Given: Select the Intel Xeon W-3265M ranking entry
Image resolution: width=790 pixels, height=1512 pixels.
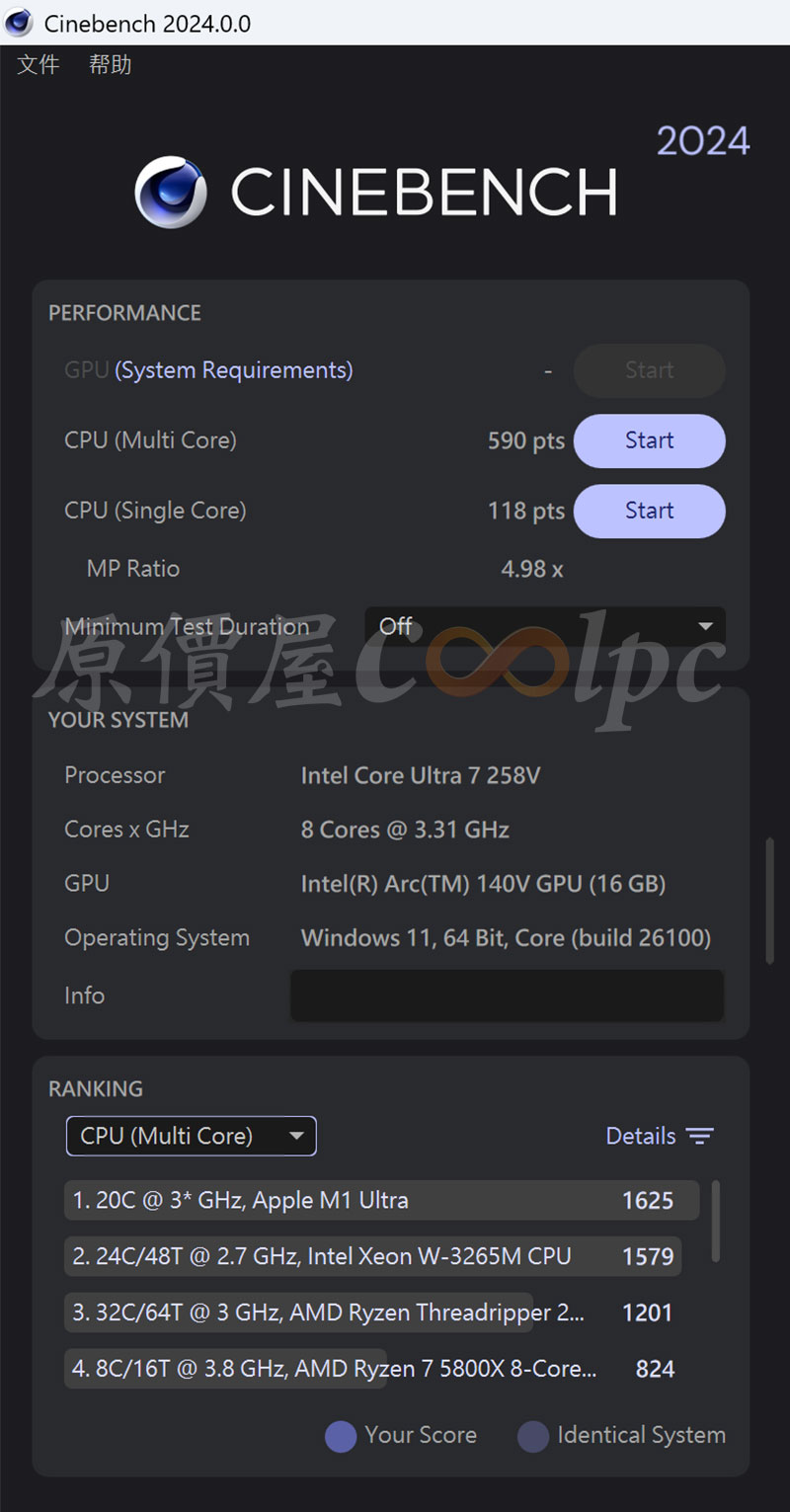Looking at the screenshot, I should coord(373,1256).
